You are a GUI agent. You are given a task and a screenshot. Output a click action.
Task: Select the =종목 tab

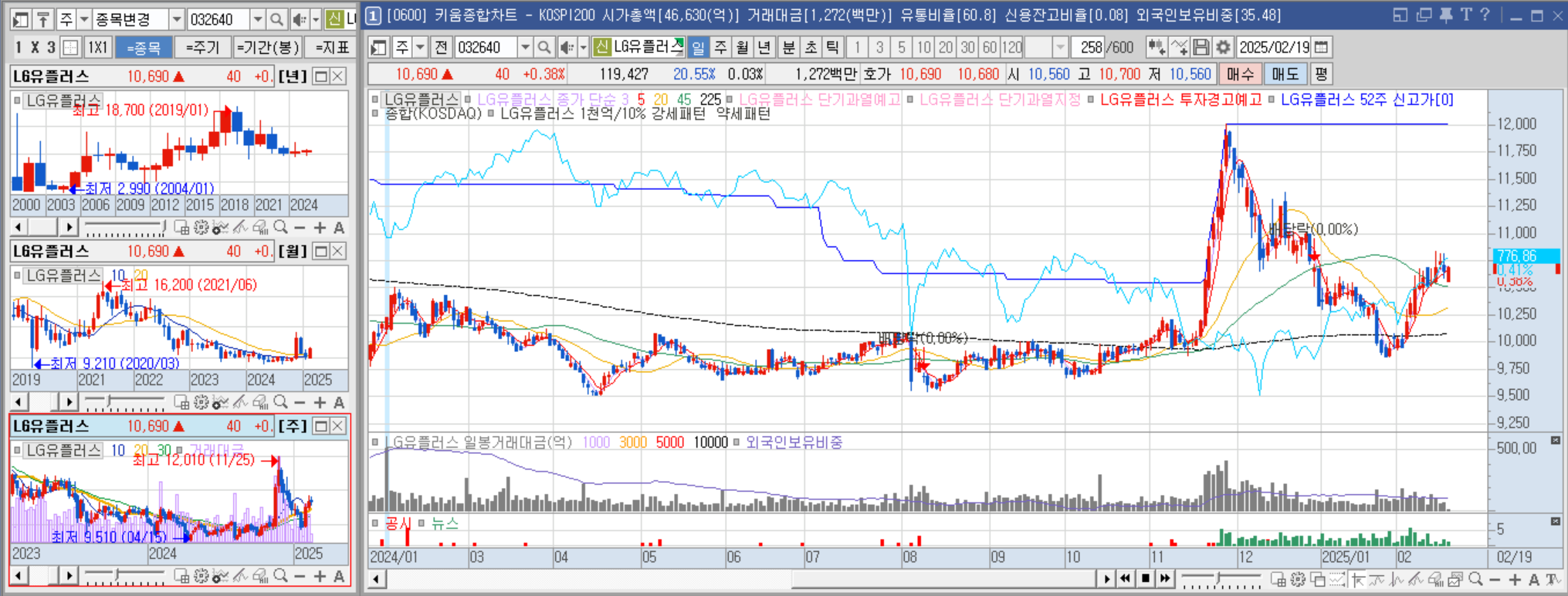144,47
